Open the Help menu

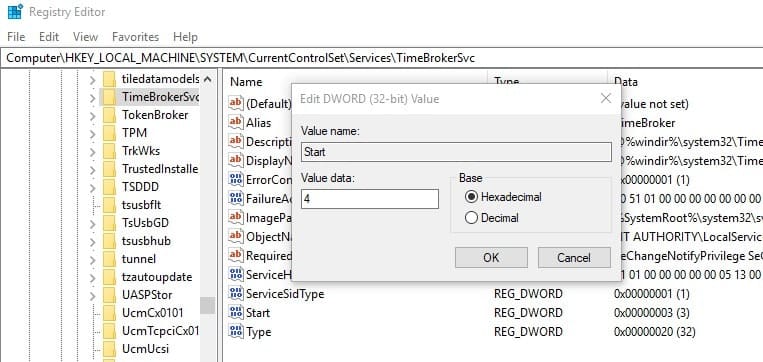(x=185, y=37)
